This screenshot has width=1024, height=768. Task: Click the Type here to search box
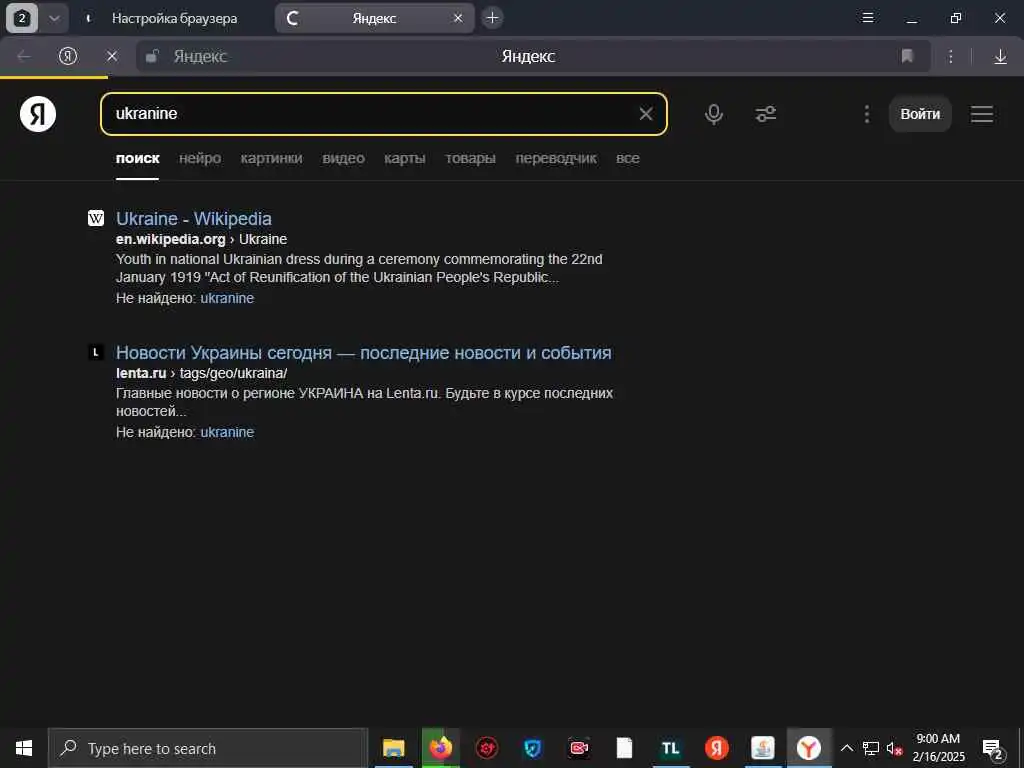(x=208, y=748)
